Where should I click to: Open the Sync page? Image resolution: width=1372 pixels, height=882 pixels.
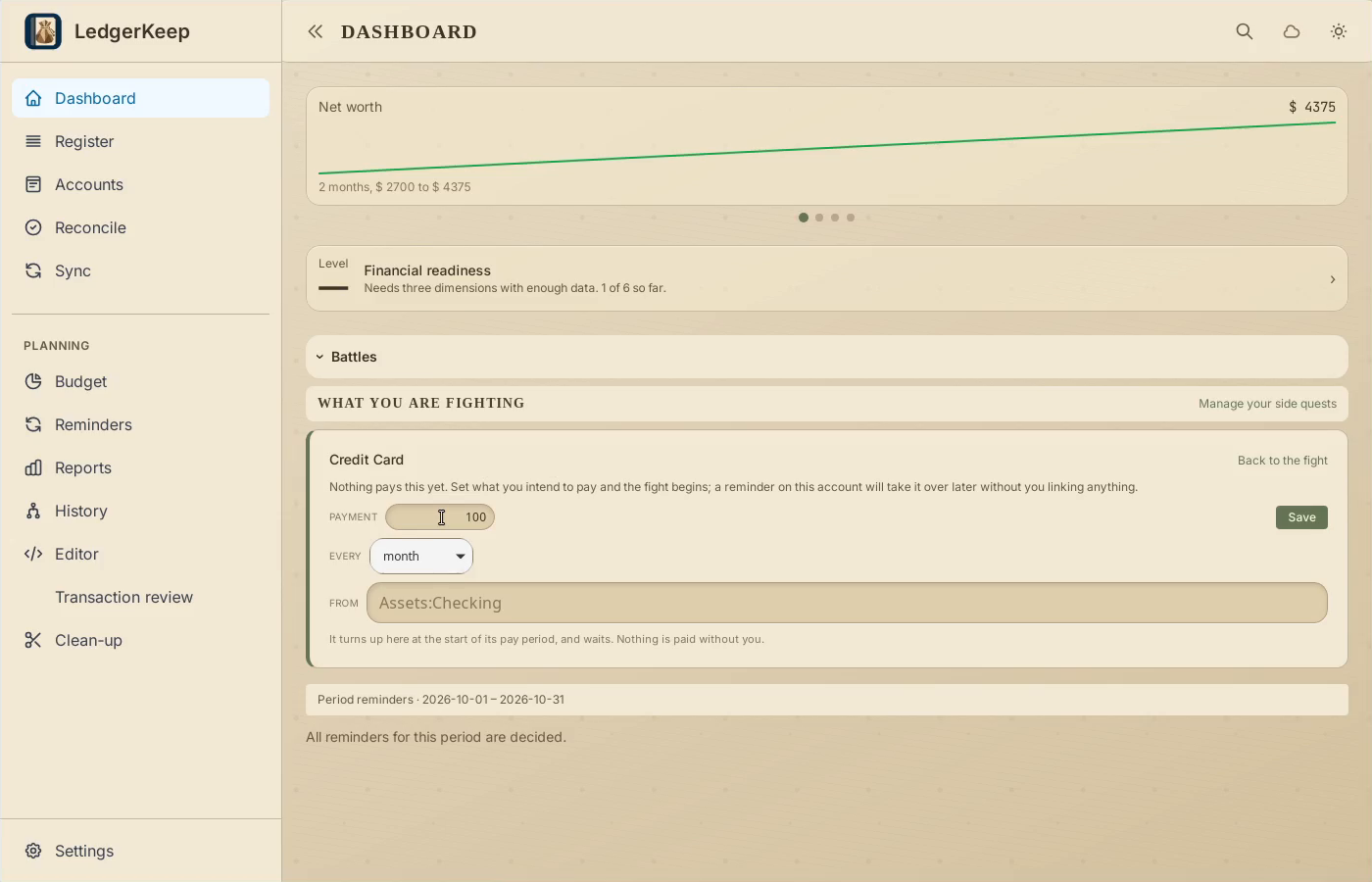coord(140,270)
